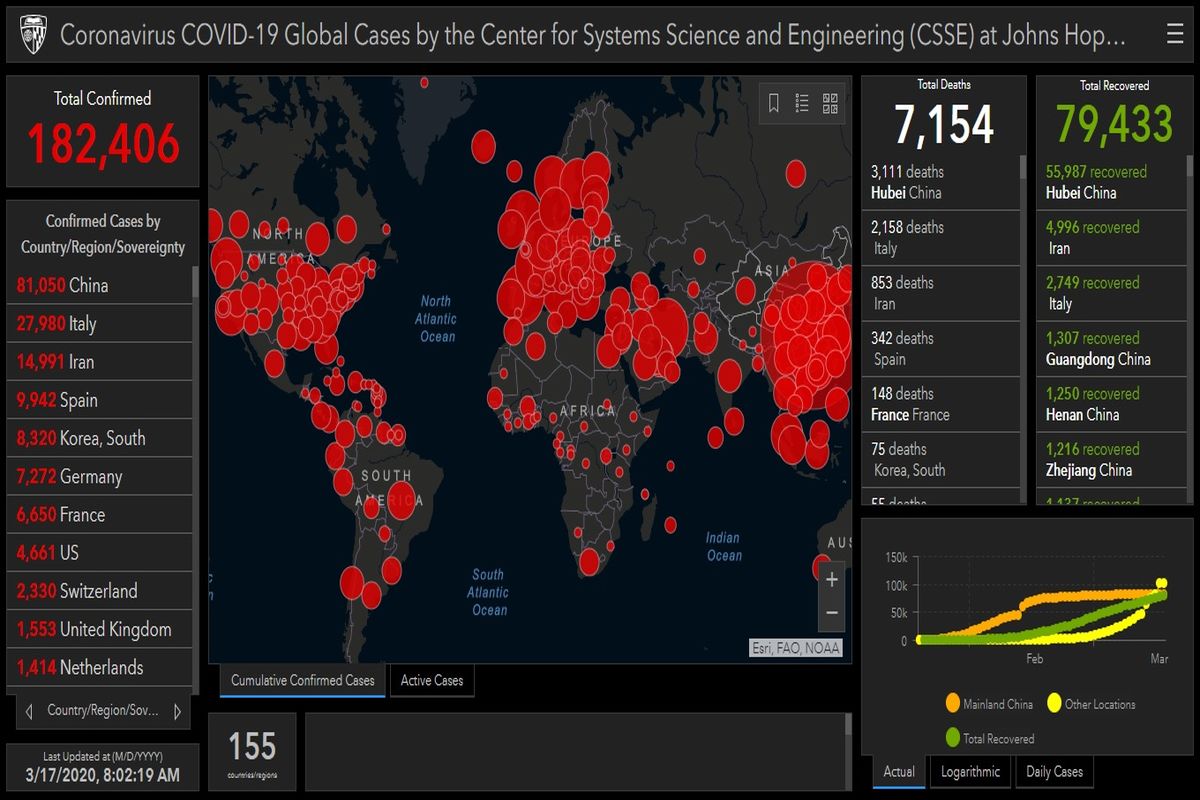
Task: Click the Johns Hopkins shield logo
Action: [31, 36]
